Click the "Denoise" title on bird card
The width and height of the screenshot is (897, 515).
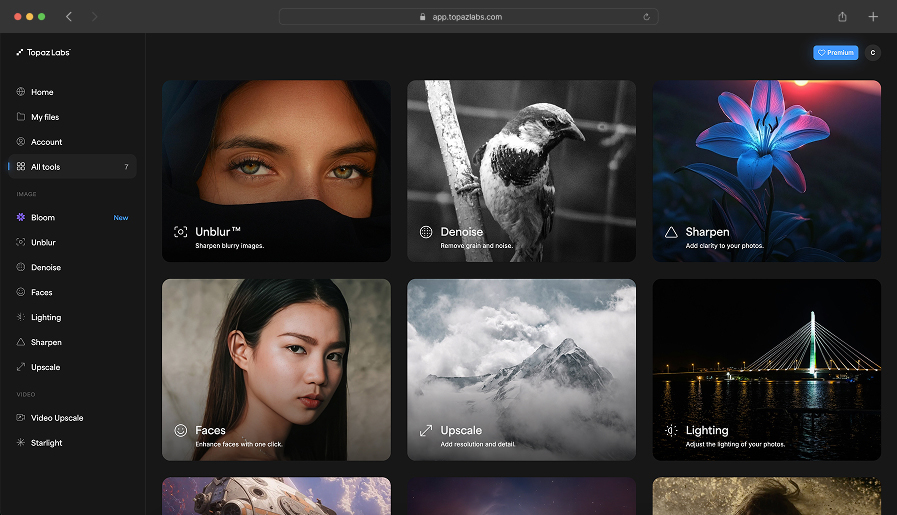[462, 232]
